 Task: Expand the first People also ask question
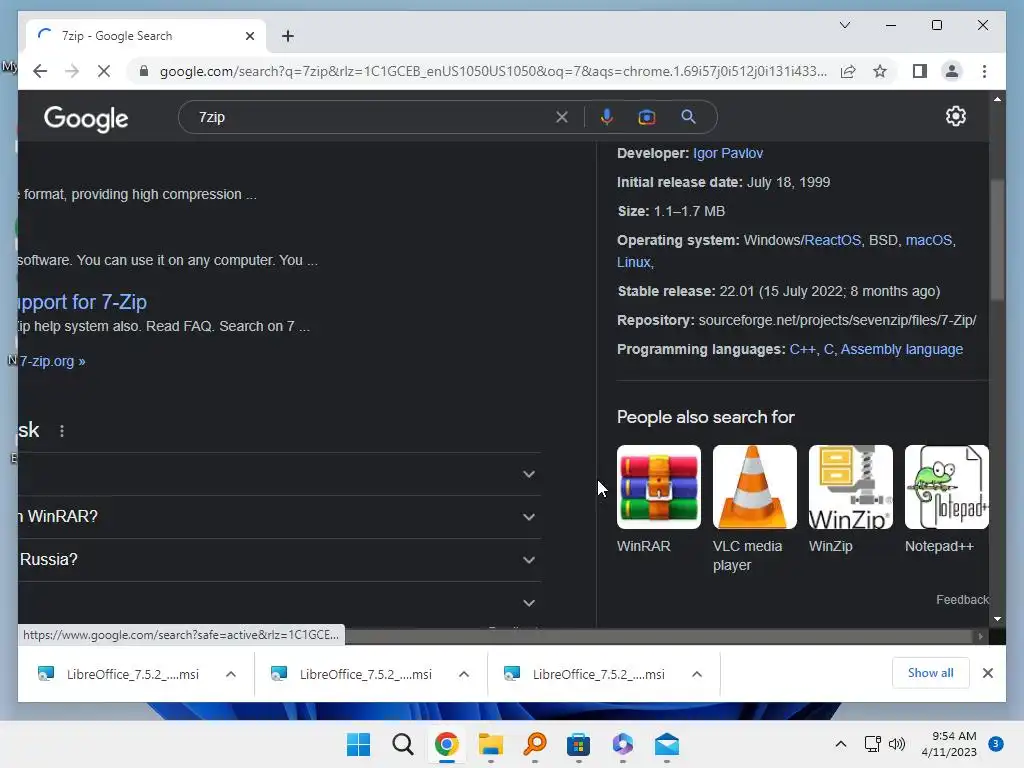click(x=529, y=474)
